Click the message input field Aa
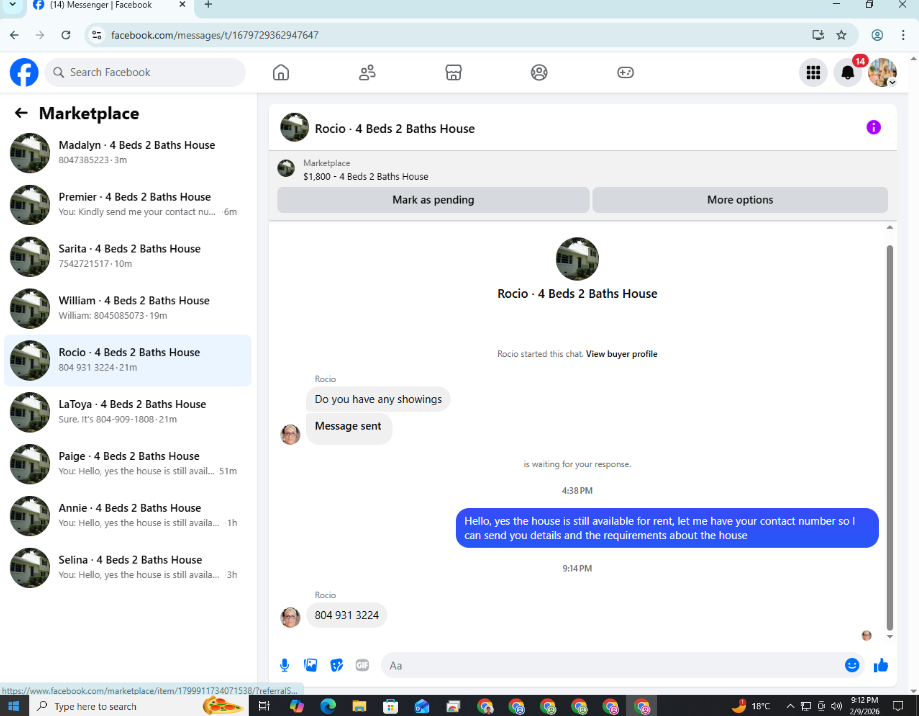919x716 pixels. [612, 666]
